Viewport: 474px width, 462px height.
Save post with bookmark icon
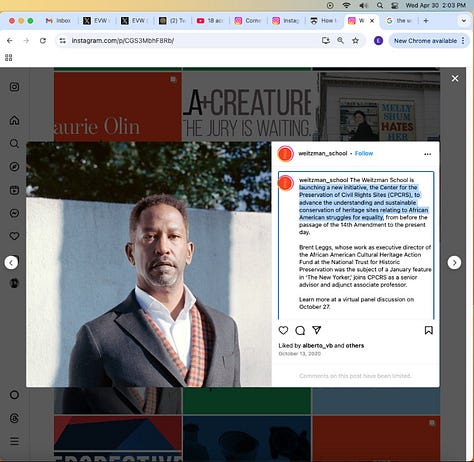429,330
